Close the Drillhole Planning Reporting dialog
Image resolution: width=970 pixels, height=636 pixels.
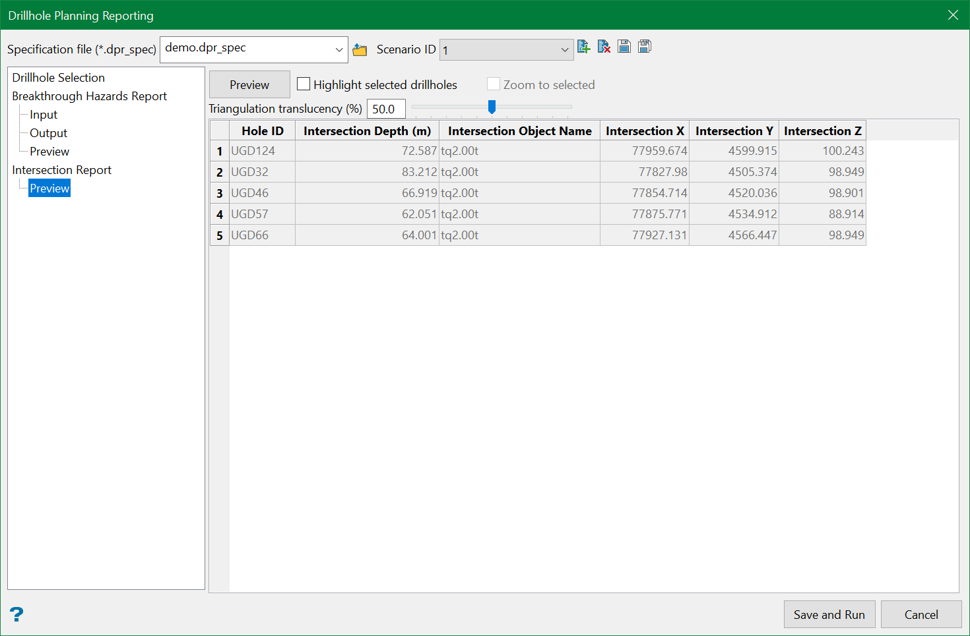(952, 15)
